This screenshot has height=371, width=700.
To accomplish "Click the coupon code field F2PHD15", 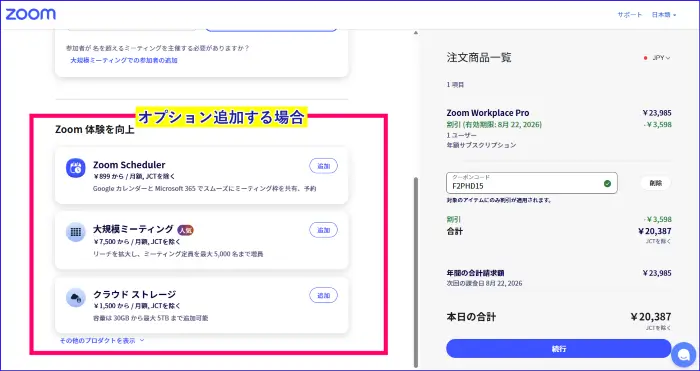I will 532,183.
